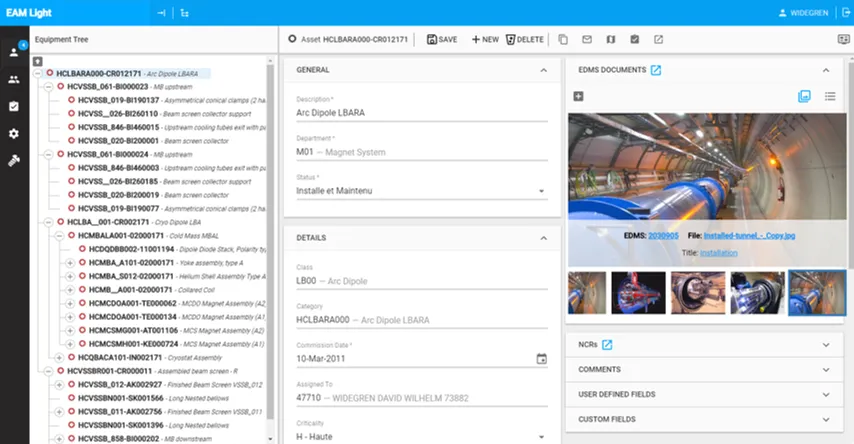Screen dimensions: 854x444
Task: Click the copy asset icon in toolbar
Action: (563, 39)
